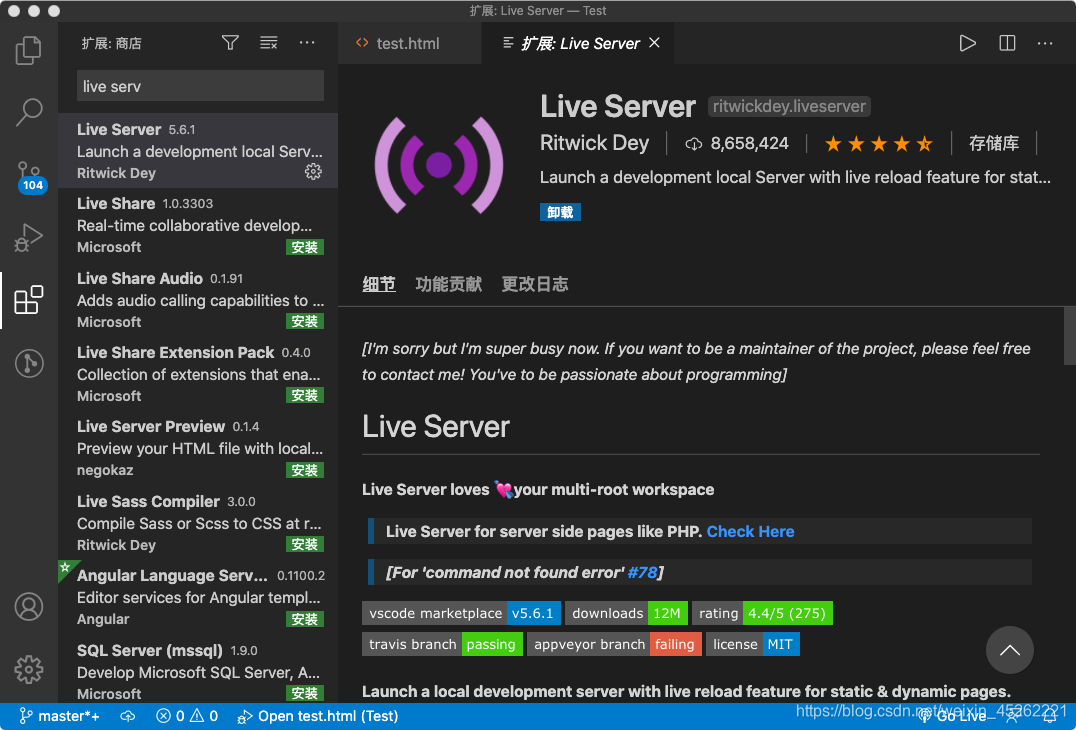Click the Ritwick Dey publisher name
Screen dimensions: 1076x730
pos(594,143)
